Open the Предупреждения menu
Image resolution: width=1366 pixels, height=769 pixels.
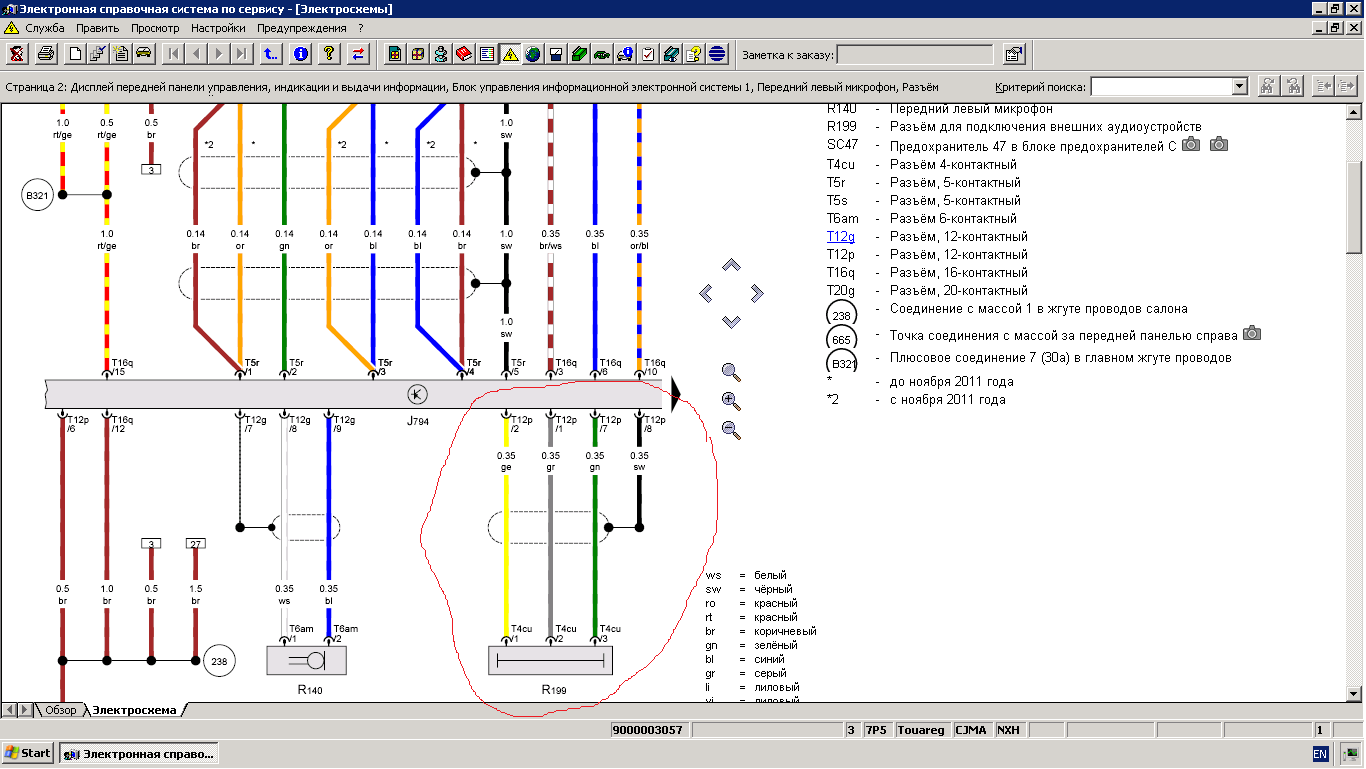(301, 28)
